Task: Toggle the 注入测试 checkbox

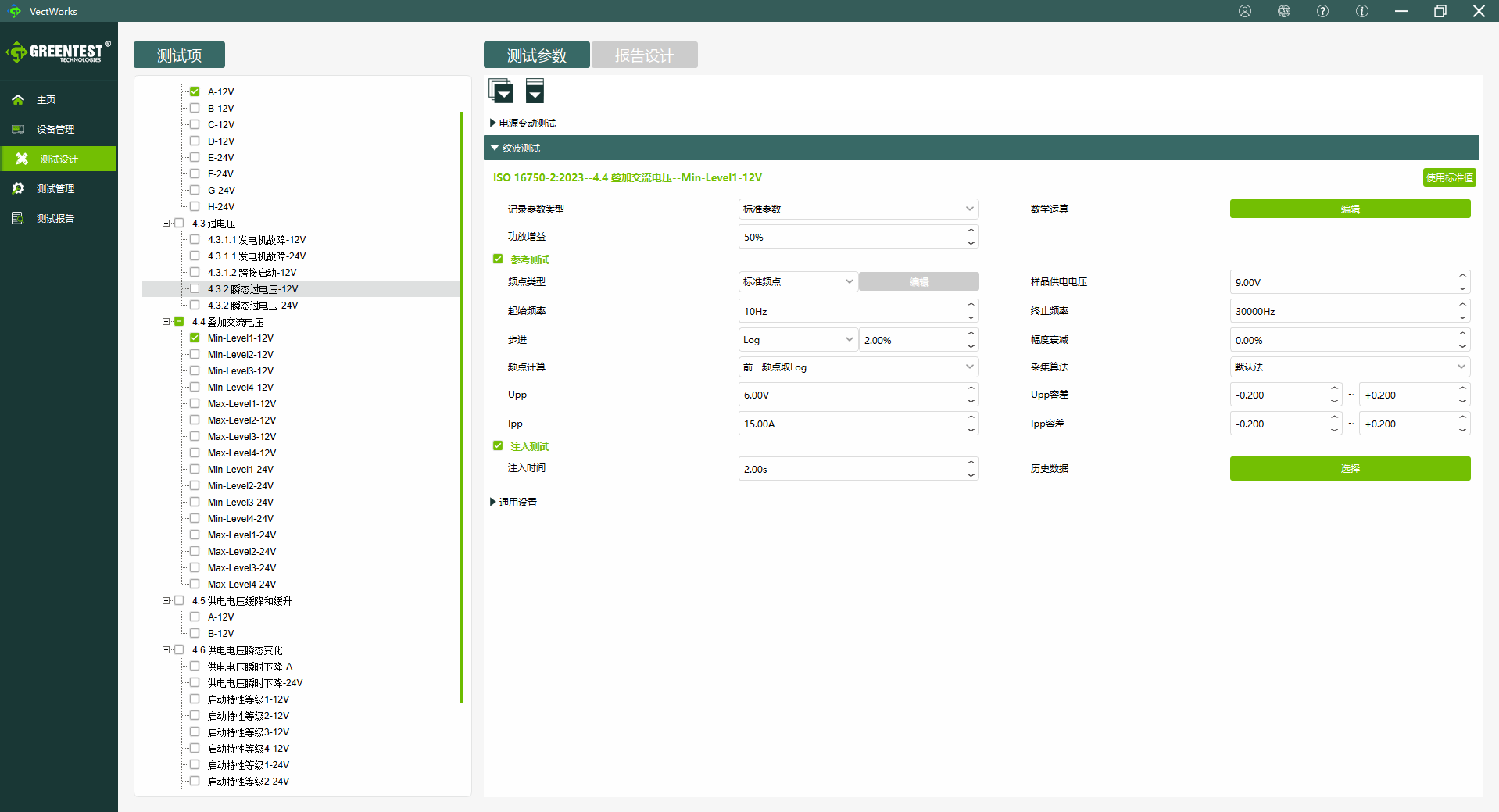Action: coord(498,446)
